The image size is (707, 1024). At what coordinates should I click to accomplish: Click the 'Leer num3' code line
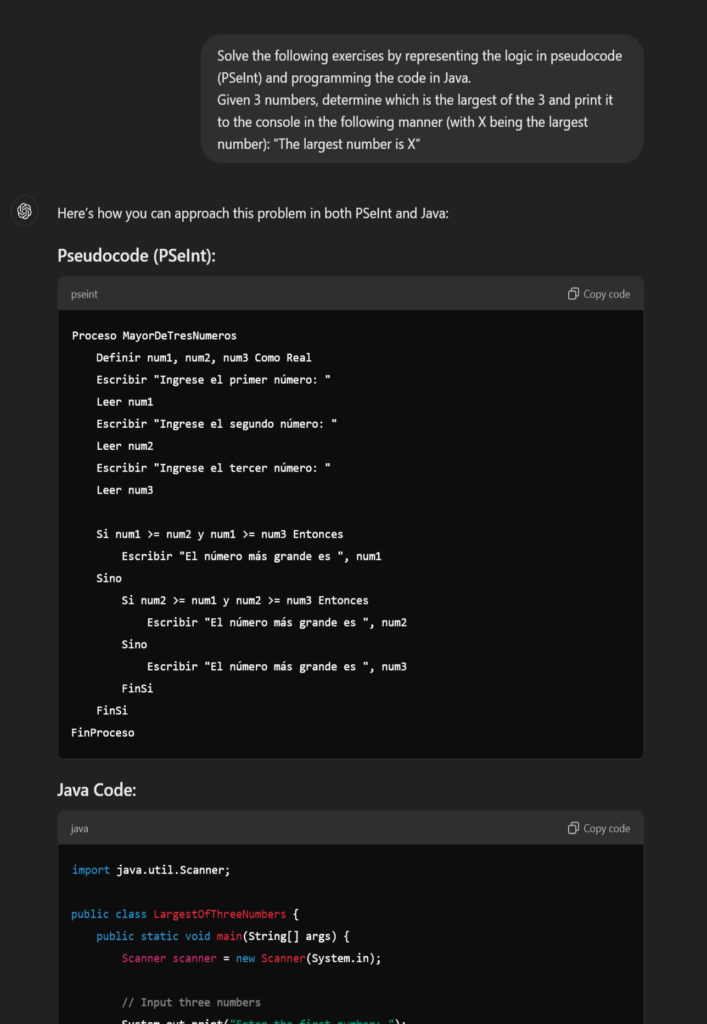coord(125,490)
